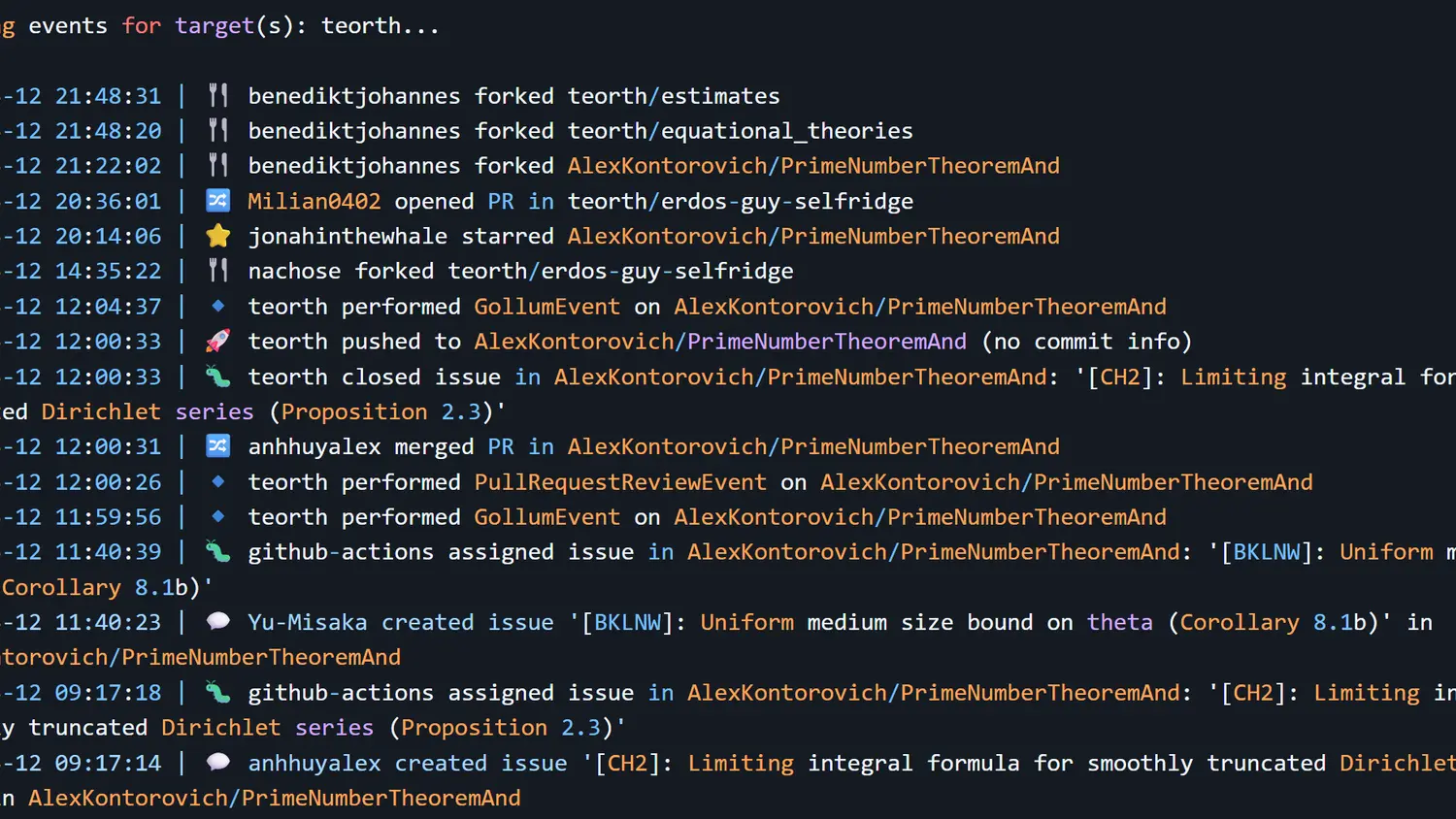
Task: Click 'benediktjohannes' on the teorth/estimates row
Action: tap(354, 96)
